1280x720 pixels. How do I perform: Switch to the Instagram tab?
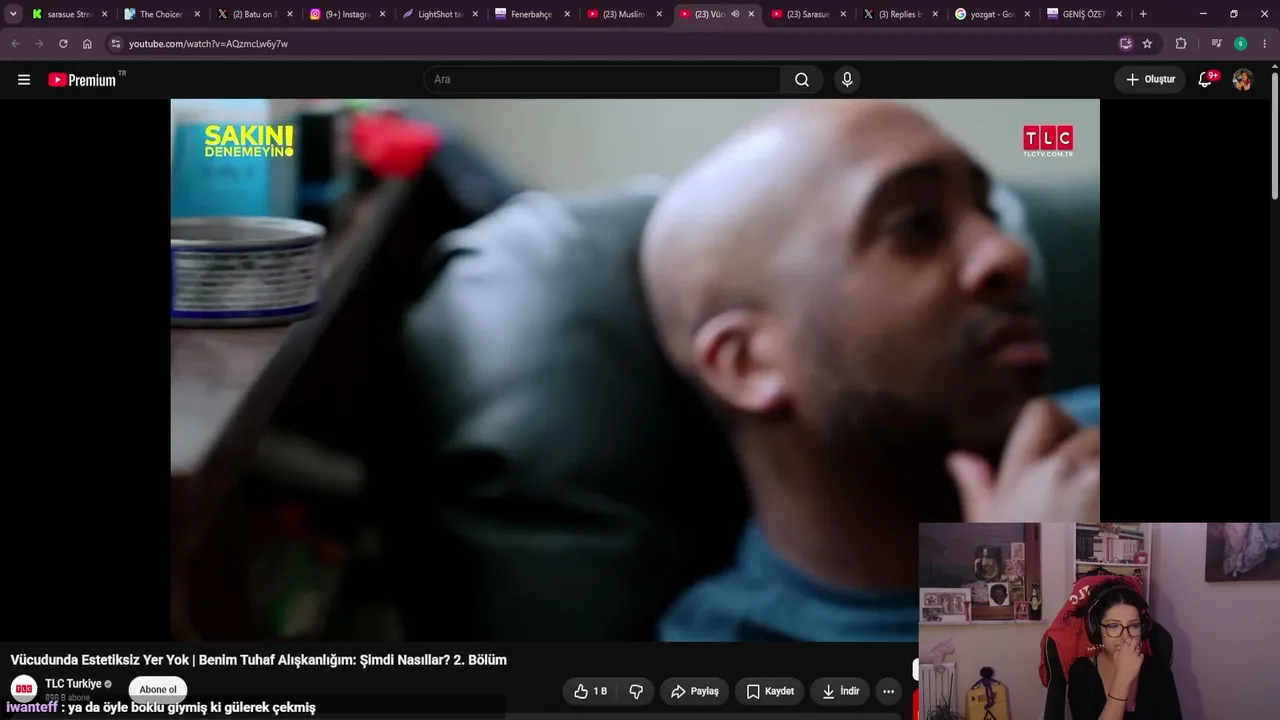347,14
